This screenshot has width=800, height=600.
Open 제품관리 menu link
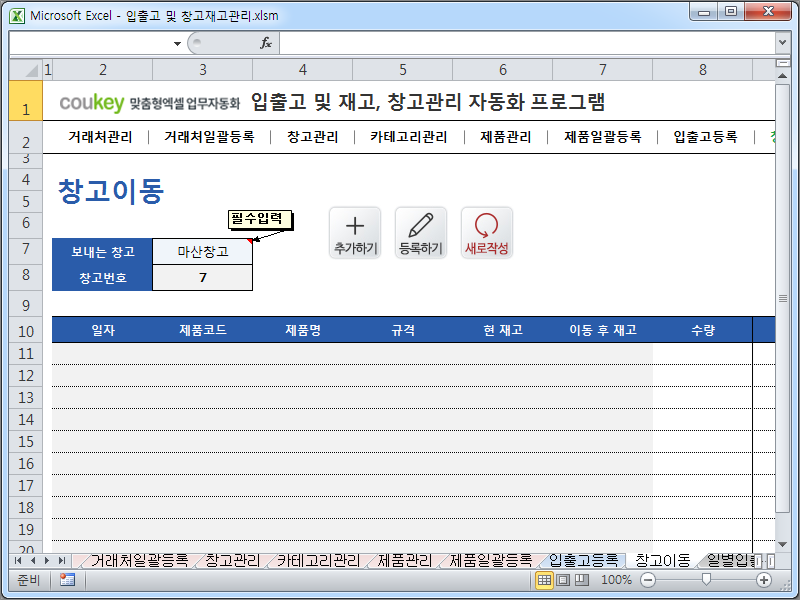[506, 137]
